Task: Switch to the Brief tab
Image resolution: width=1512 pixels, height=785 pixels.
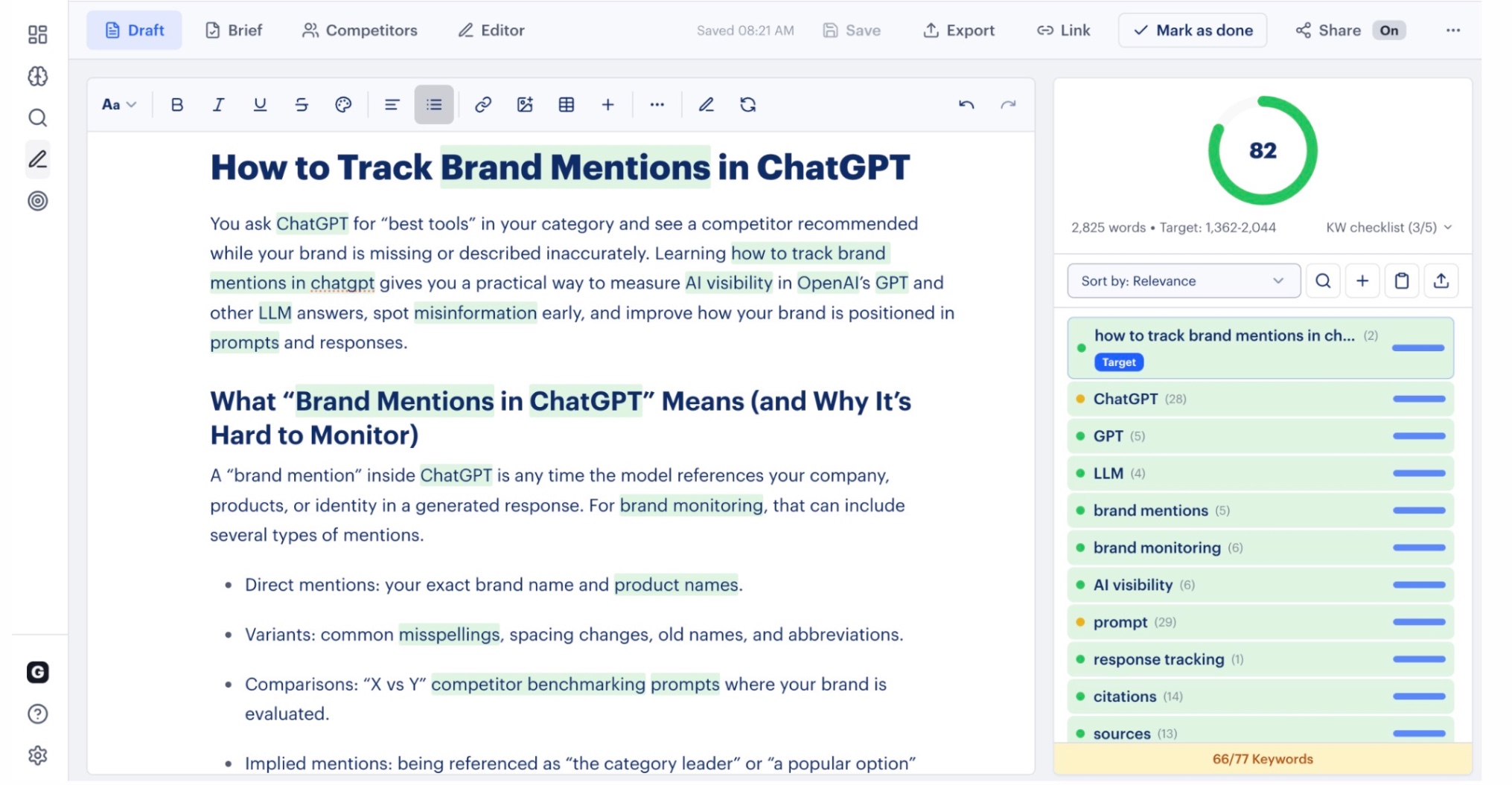Action: click(x=234, y=31)
